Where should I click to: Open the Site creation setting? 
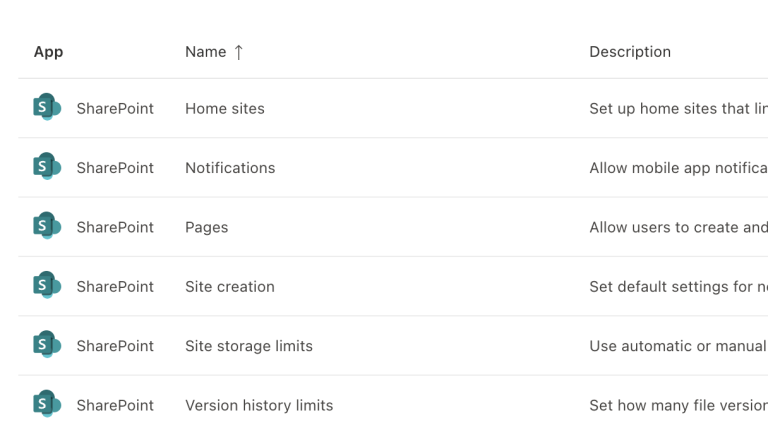[230, 287]
